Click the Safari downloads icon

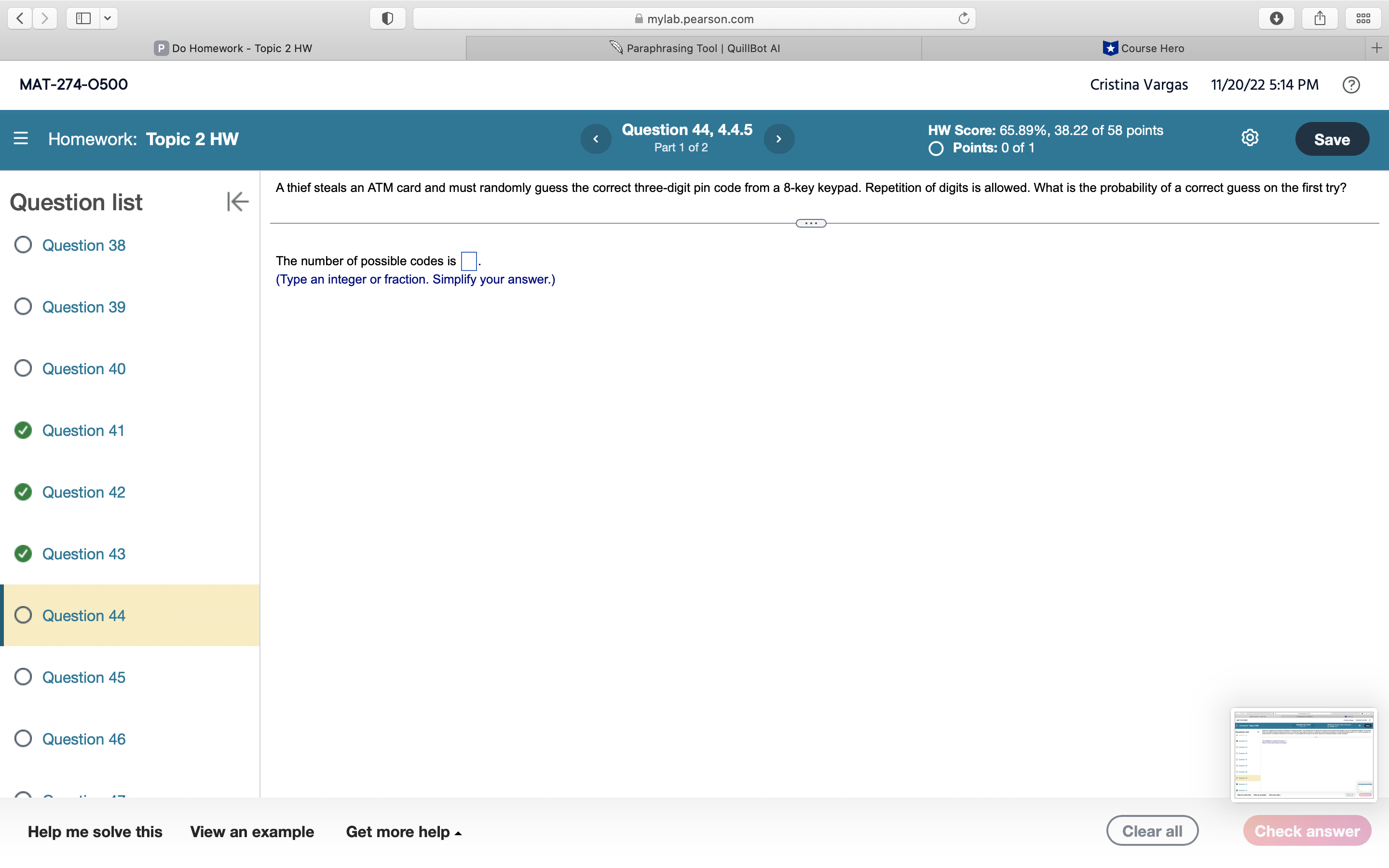[x=1277, y=18]
